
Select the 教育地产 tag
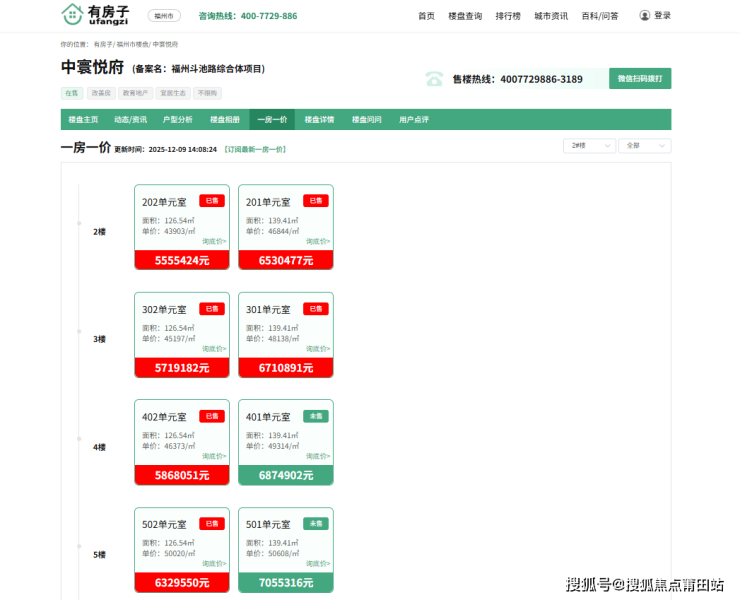134,93
